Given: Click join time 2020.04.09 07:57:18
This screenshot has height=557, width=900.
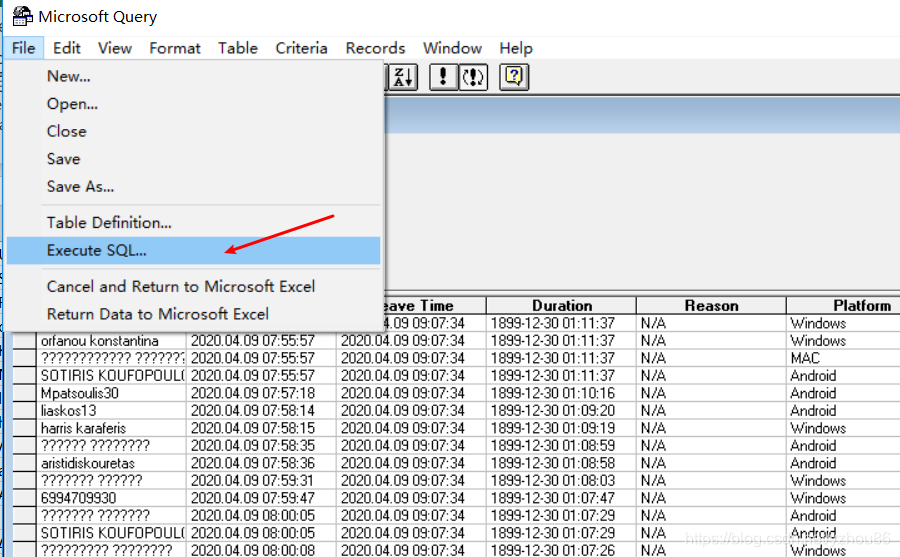Looking at the screenshot, I should [261, 393].
